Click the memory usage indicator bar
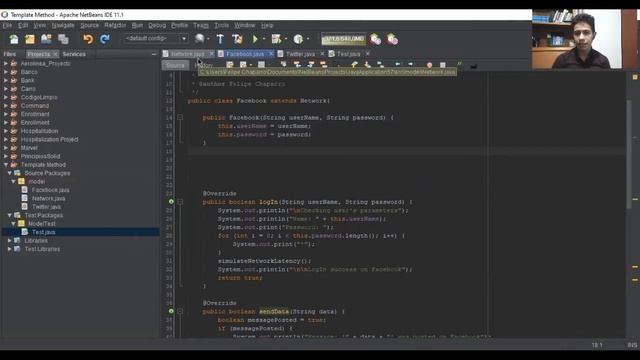This screenshot has height=360, width=640. [x=343, y=39]
